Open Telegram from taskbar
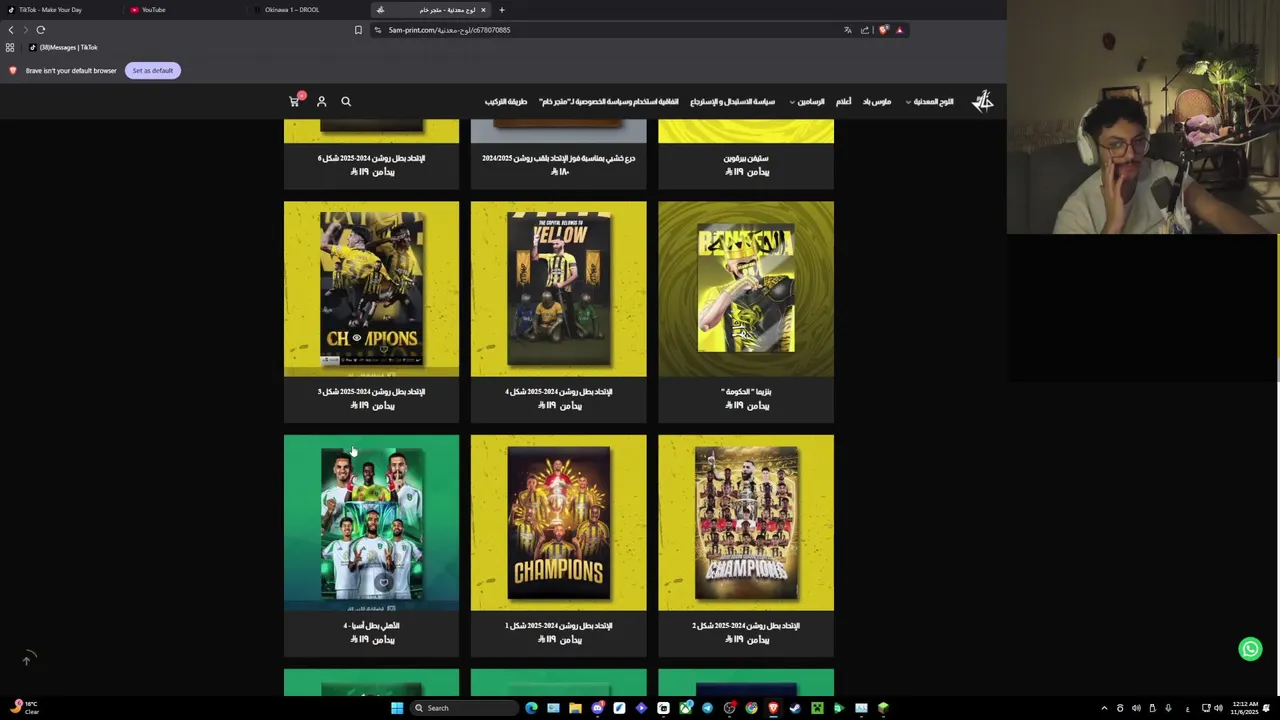1280x720 pixels. [x=707, y=708]
